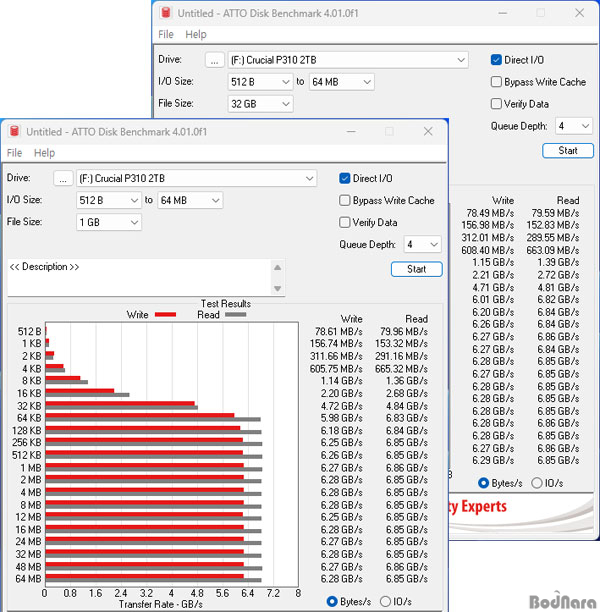Close the back ATTO window

click(579, 13)
